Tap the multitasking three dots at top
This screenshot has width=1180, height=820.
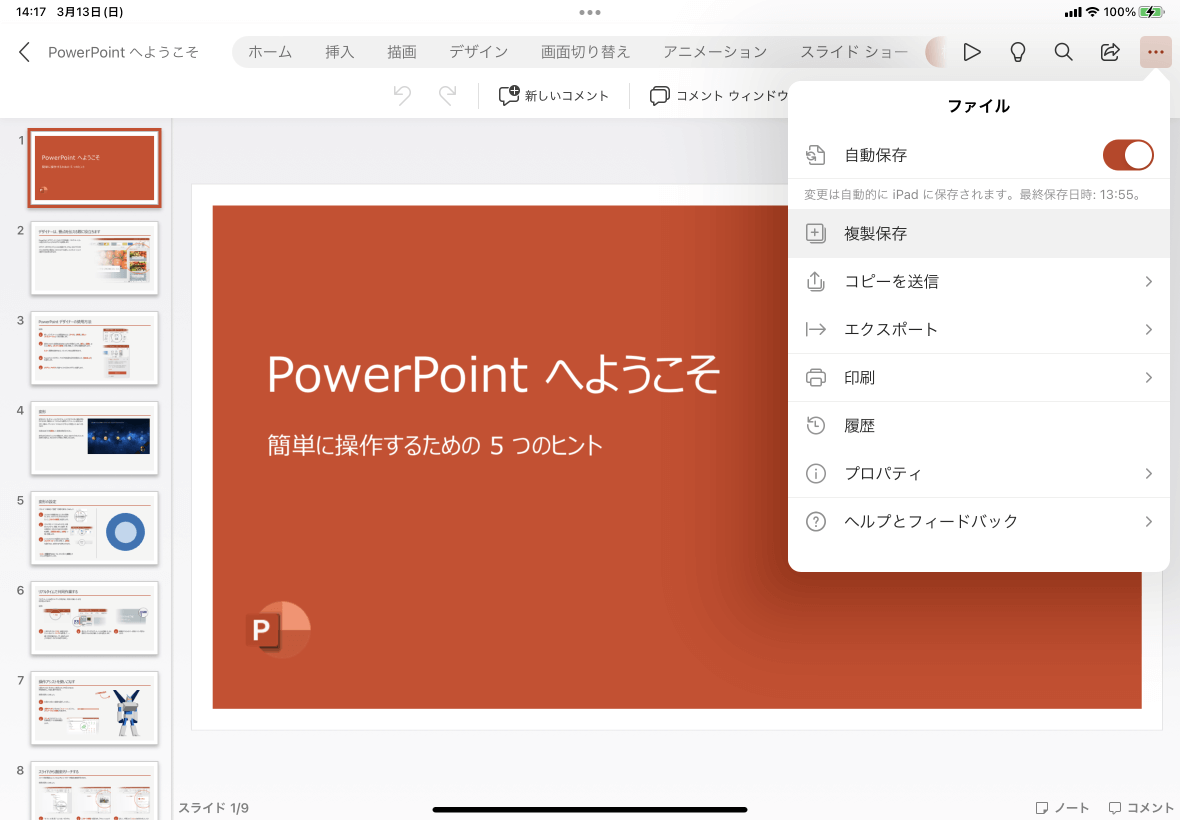(590, 12)
